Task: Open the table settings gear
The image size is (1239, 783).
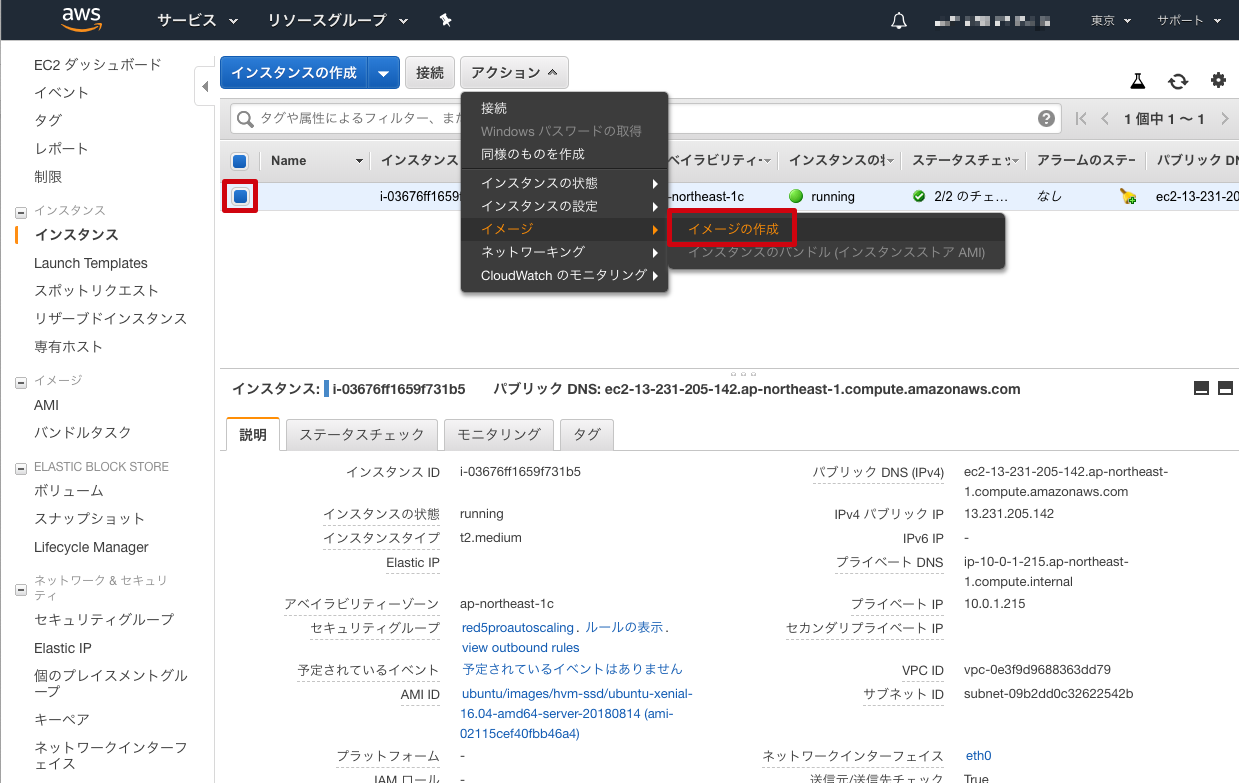Action: [x=1218, y=81]
